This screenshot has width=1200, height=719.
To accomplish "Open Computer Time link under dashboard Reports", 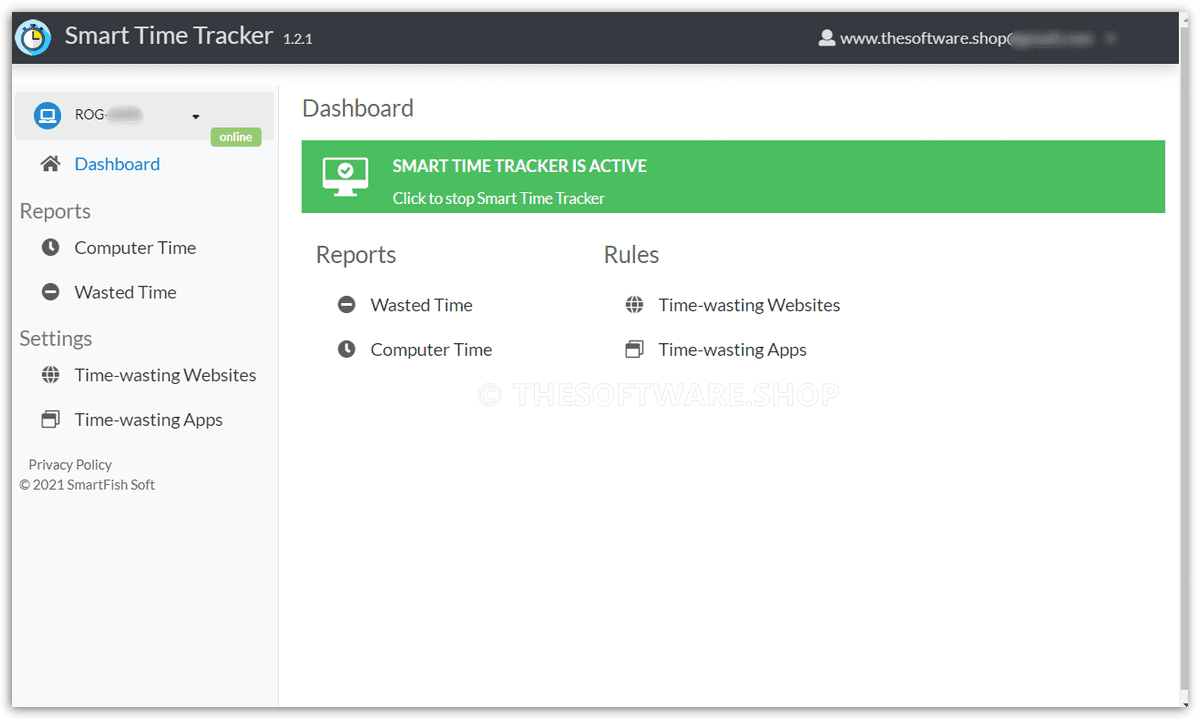I will pyautogui.click(x=431, y=349).
